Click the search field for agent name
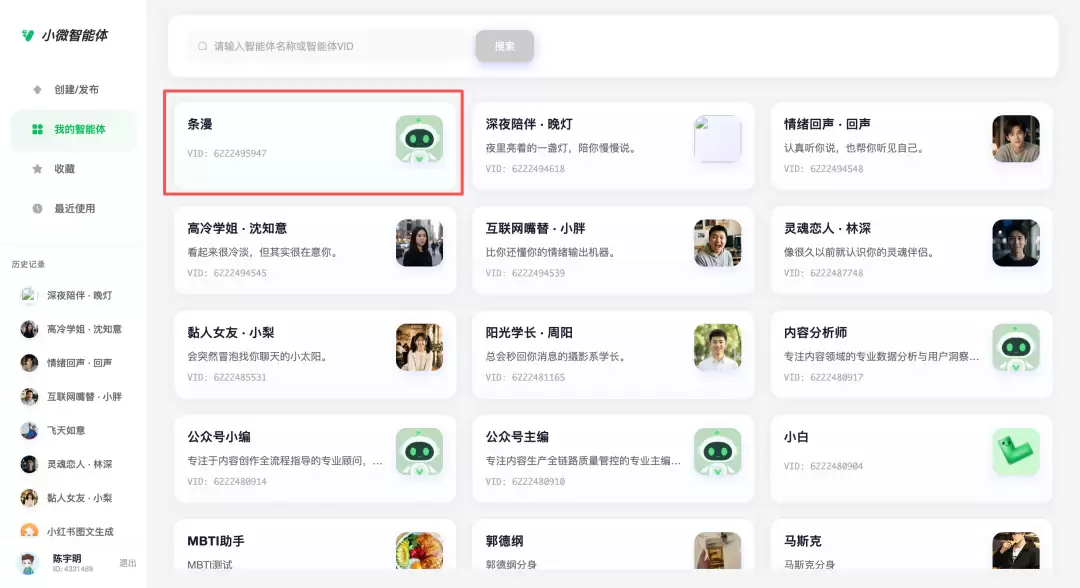 331,46
